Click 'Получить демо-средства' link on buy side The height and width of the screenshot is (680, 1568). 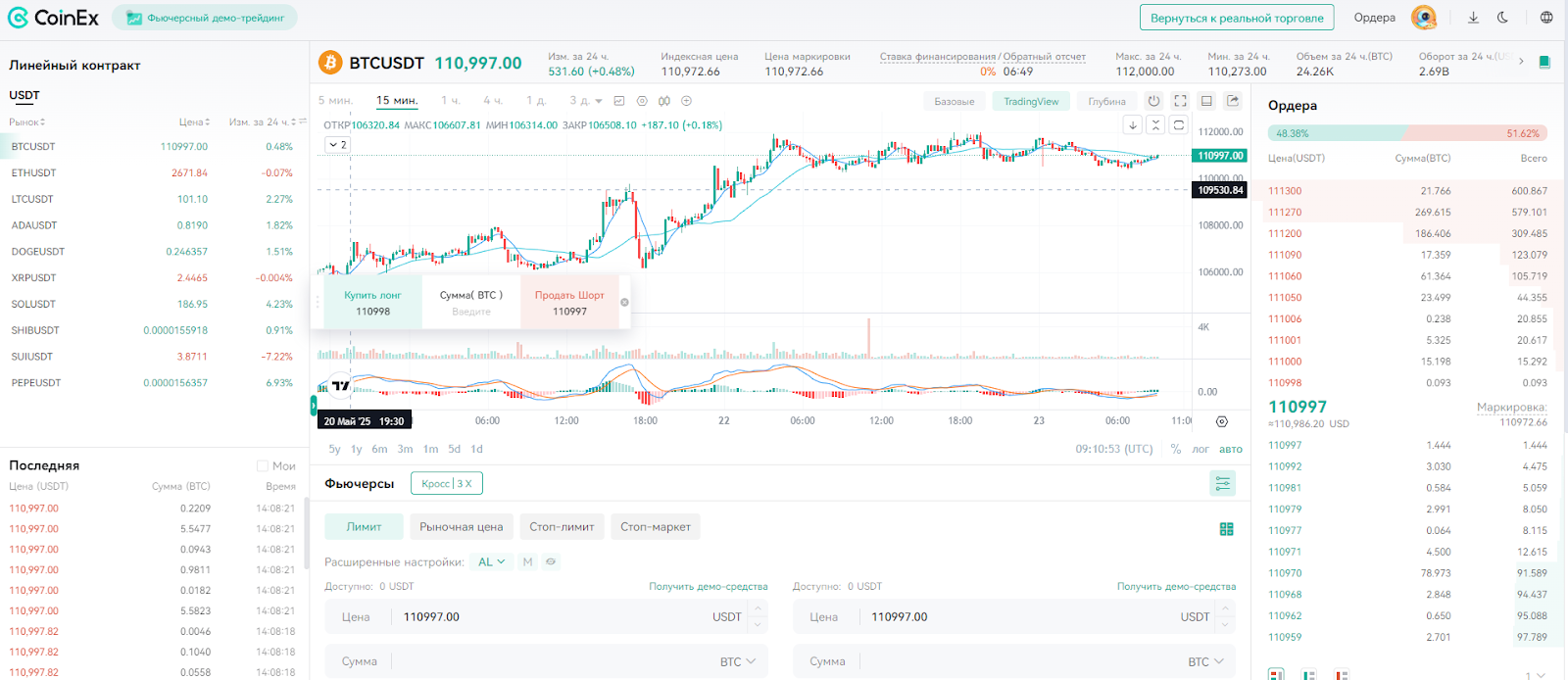coord(708,587)
